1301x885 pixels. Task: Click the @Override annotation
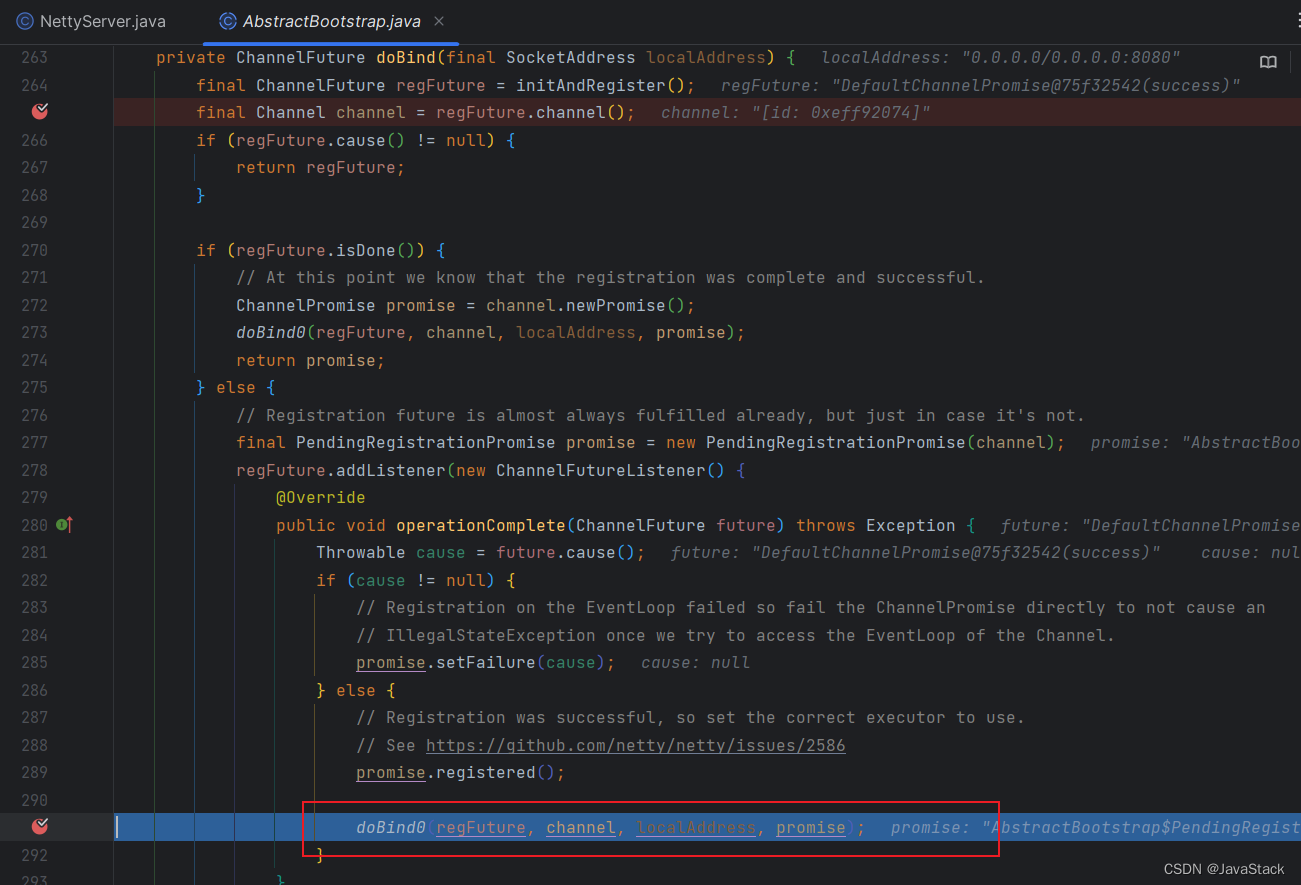click(x=321, y=498)
